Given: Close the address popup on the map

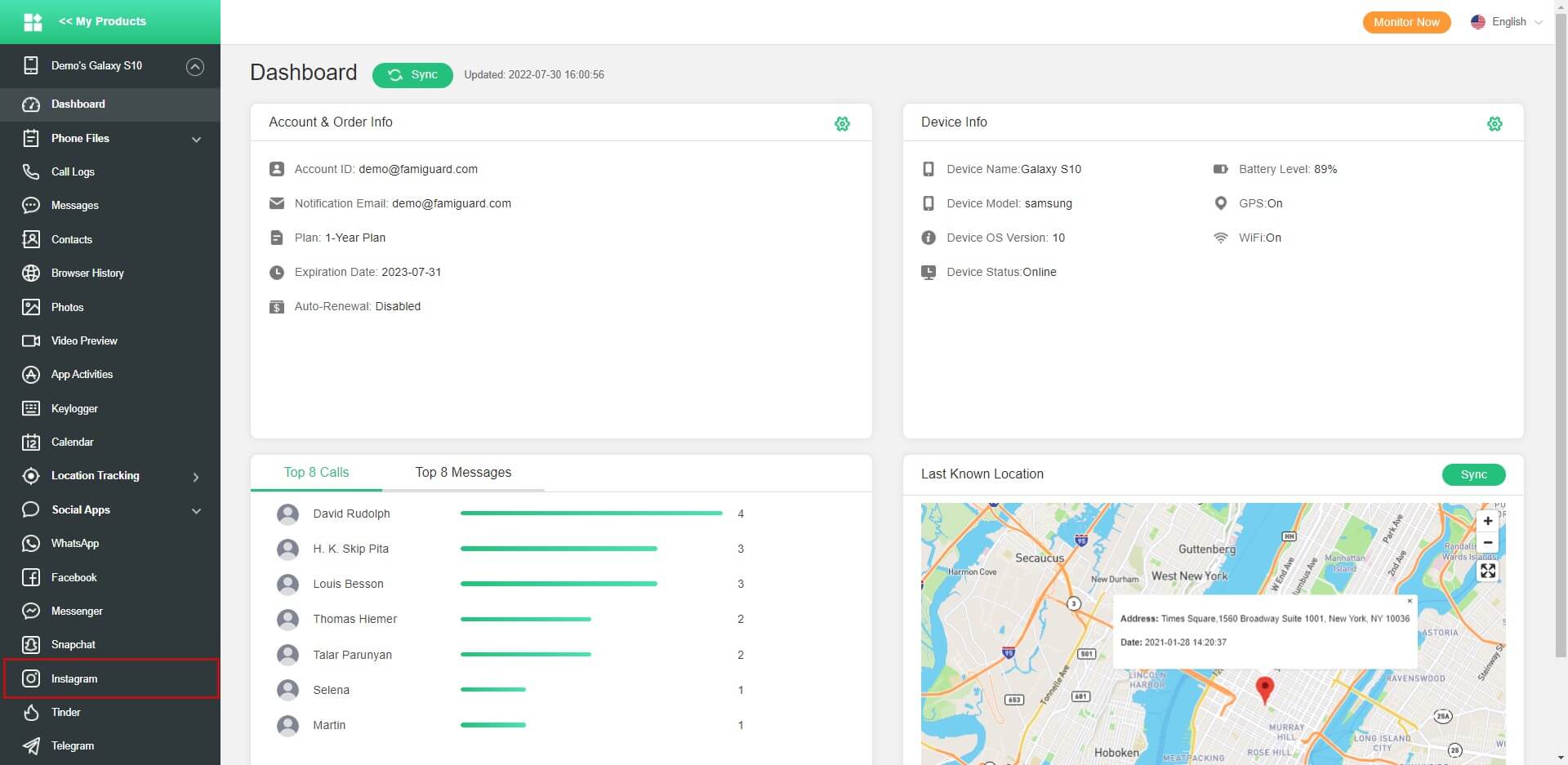Looking at the screenshot, I should [x=1410, y=601].
